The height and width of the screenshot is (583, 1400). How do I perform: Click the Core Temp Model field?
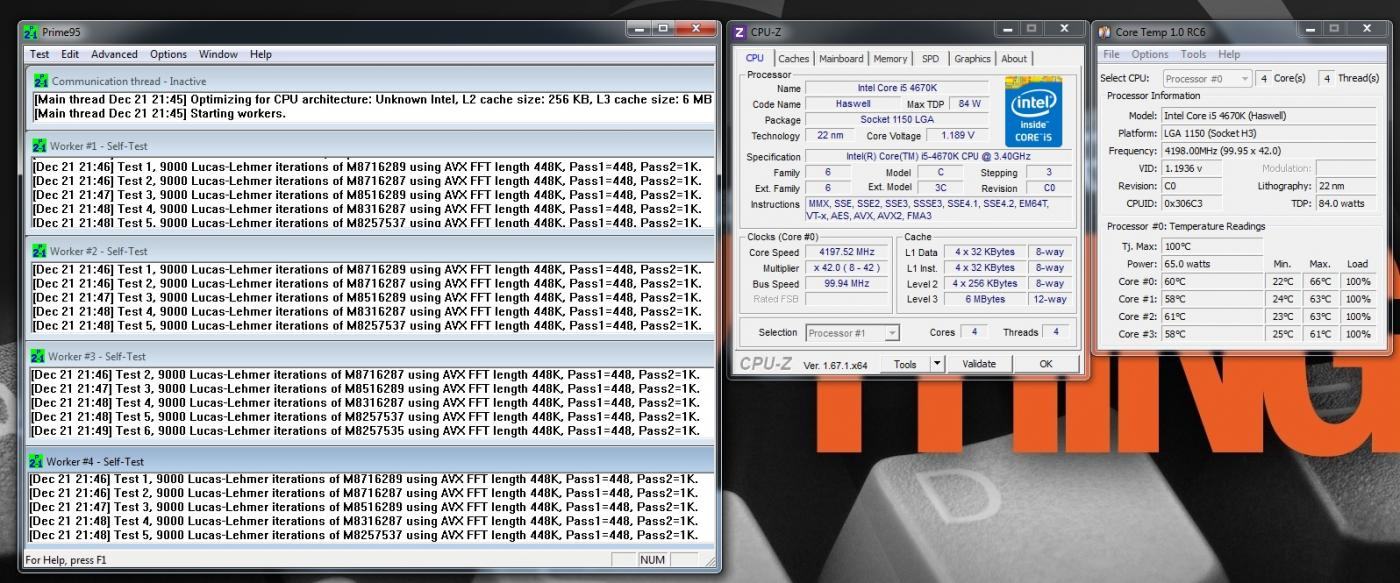coord(1268,115)
